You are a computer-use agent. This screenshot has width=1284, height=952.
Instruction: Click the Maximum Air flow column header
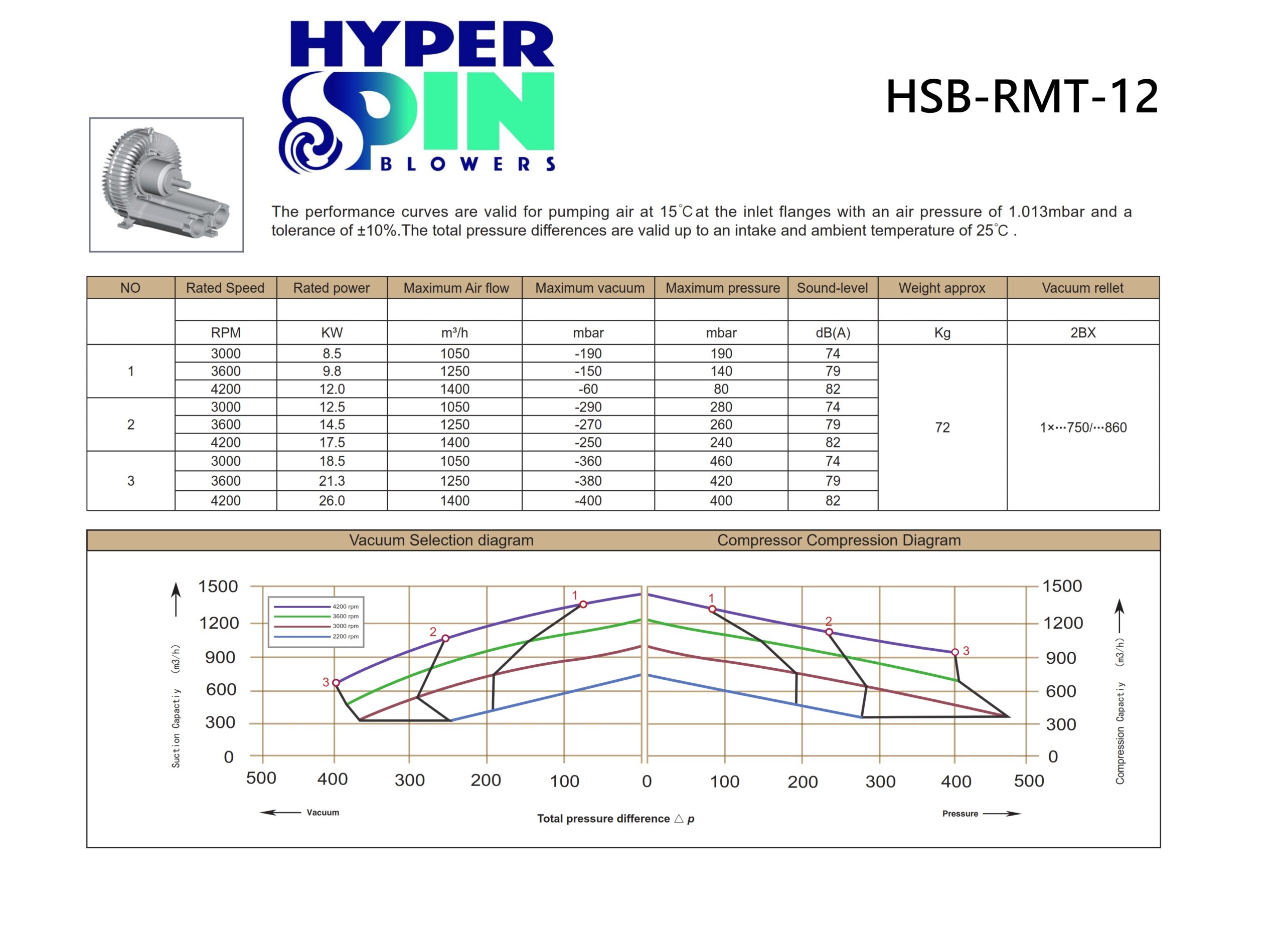455,288
